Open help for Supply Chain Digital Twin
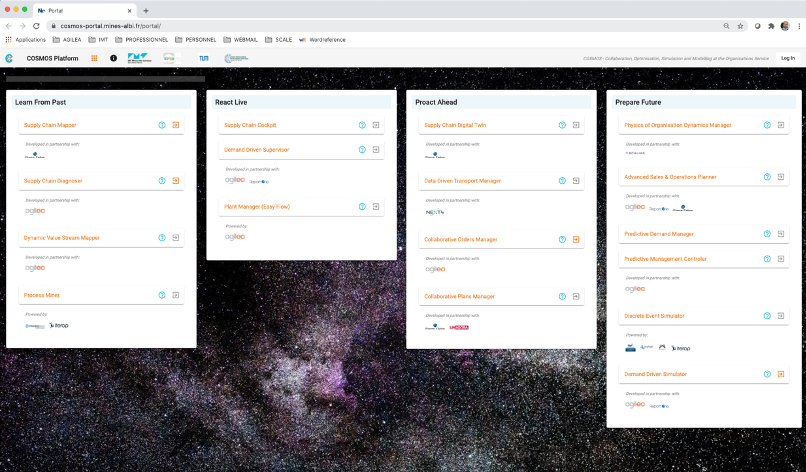The height and width of the screenshot is (472, 806). [x=562, y=125]
